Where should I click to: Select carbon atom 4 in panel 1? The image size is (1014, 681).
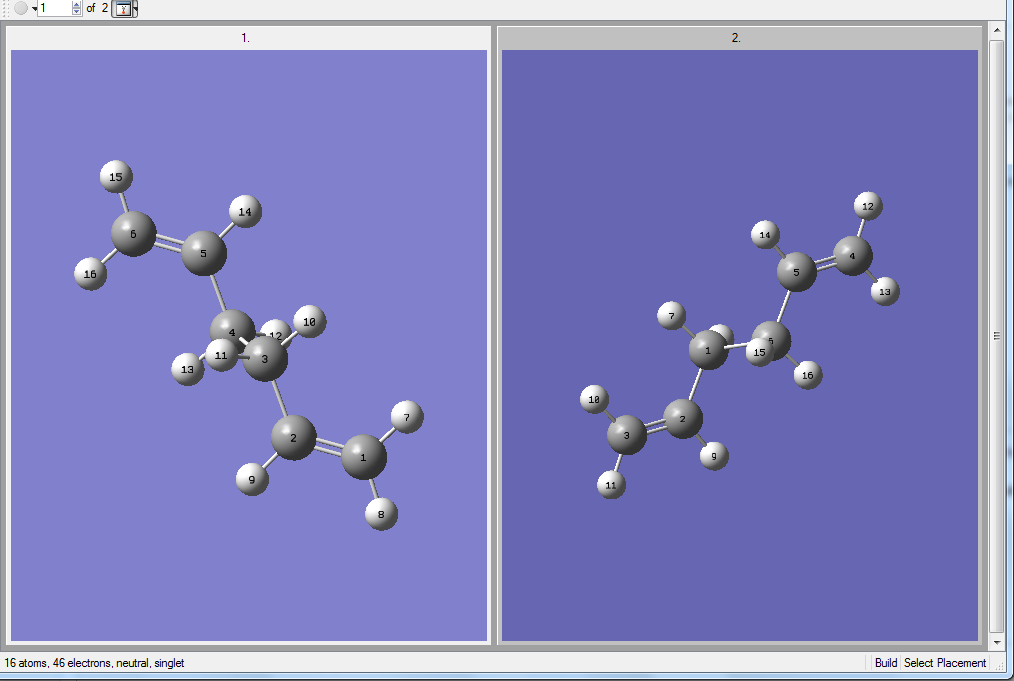click(230, 330)
